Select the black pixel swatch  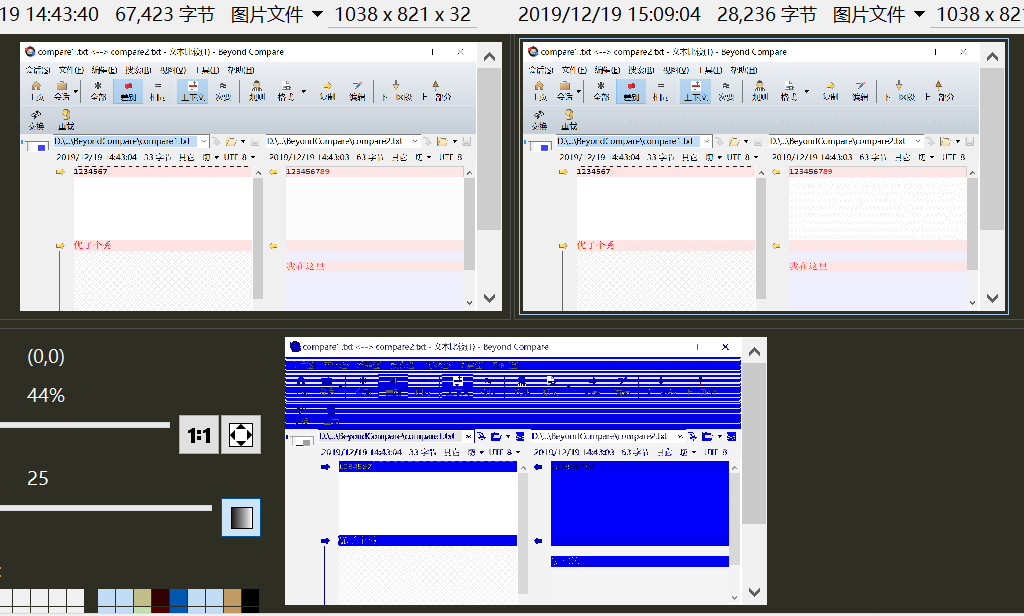click(x=250, y=598)
